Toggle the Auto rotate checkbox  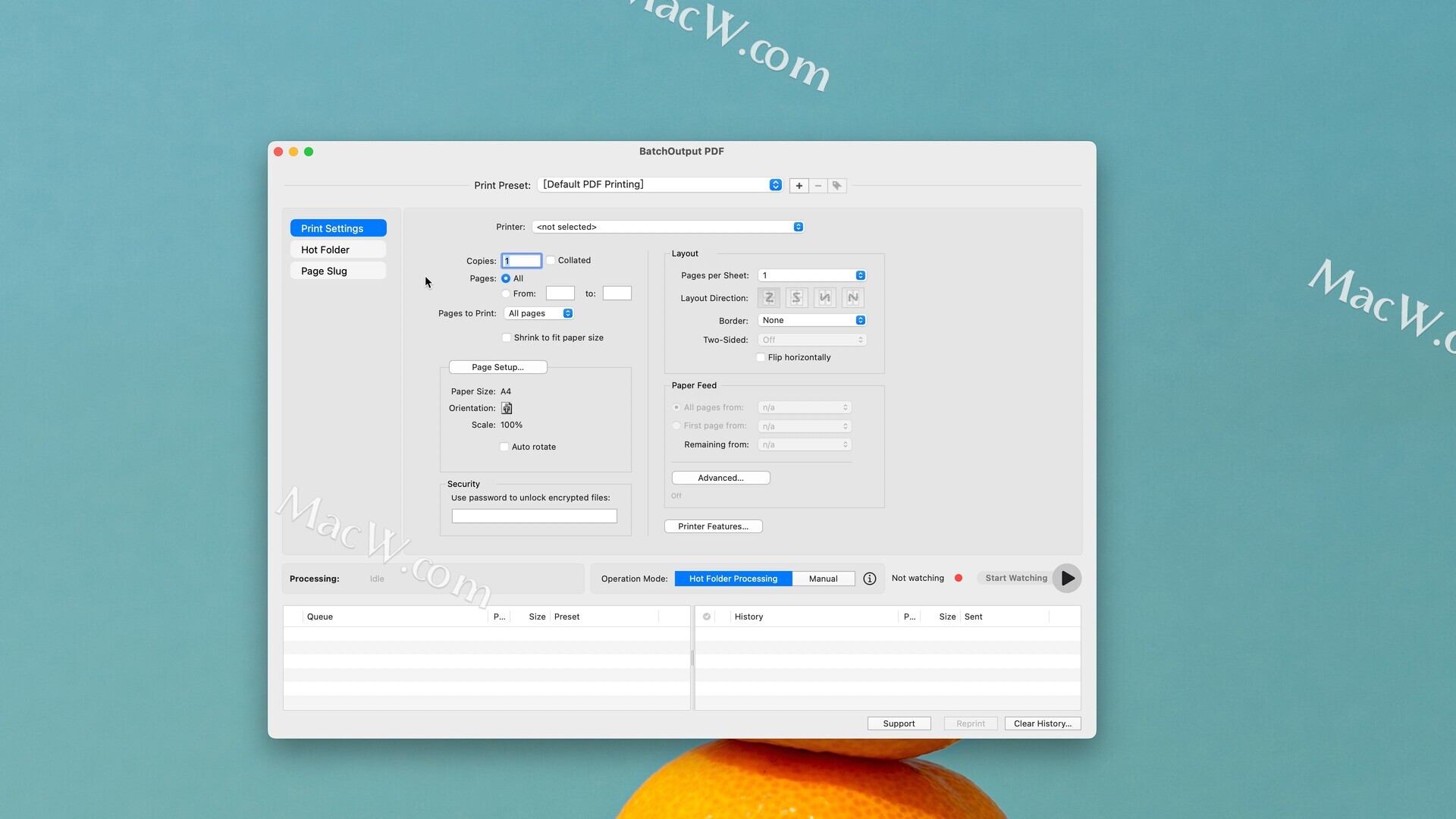point(504,447)
